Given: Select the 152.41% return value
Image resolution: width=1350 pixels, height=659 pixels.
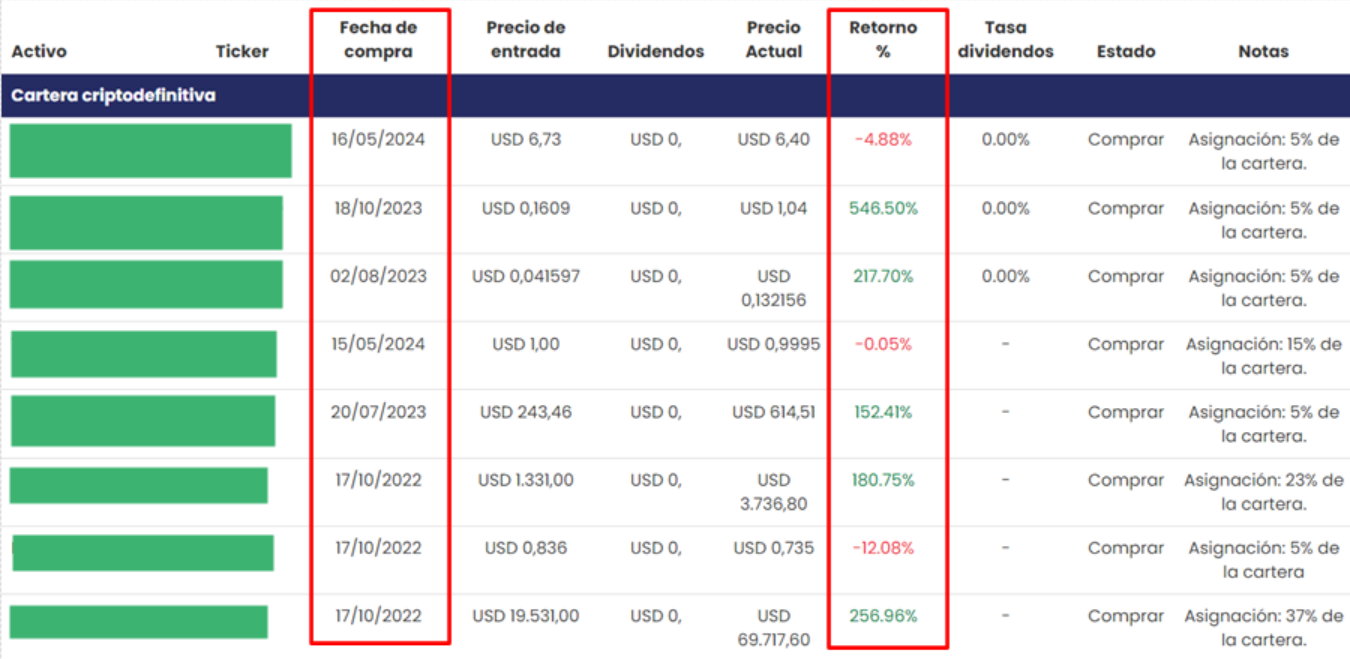Looking at the screenshot, I should pyautogui.click(x=883, y=412).
